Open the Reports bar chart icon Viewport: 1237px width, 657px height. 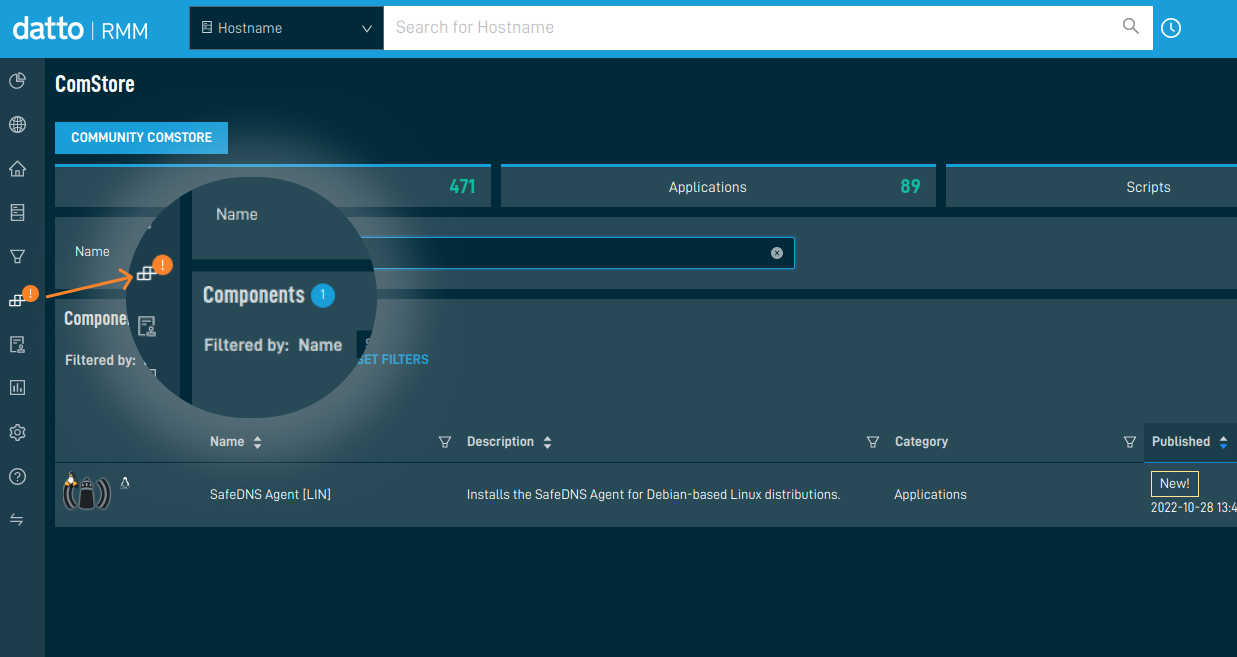pyautogui.click(x=17, y=387)
